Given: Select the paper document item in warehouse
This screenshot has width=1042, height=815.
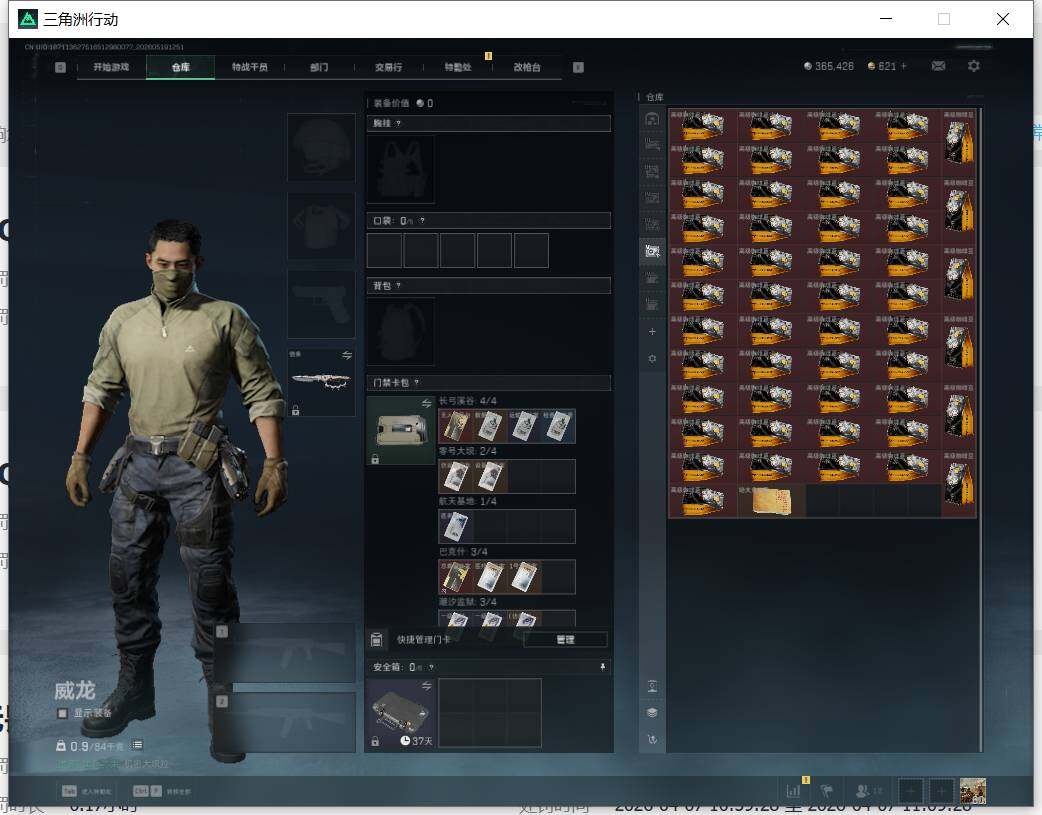Looking at the screenshot, I should (771, 501).
